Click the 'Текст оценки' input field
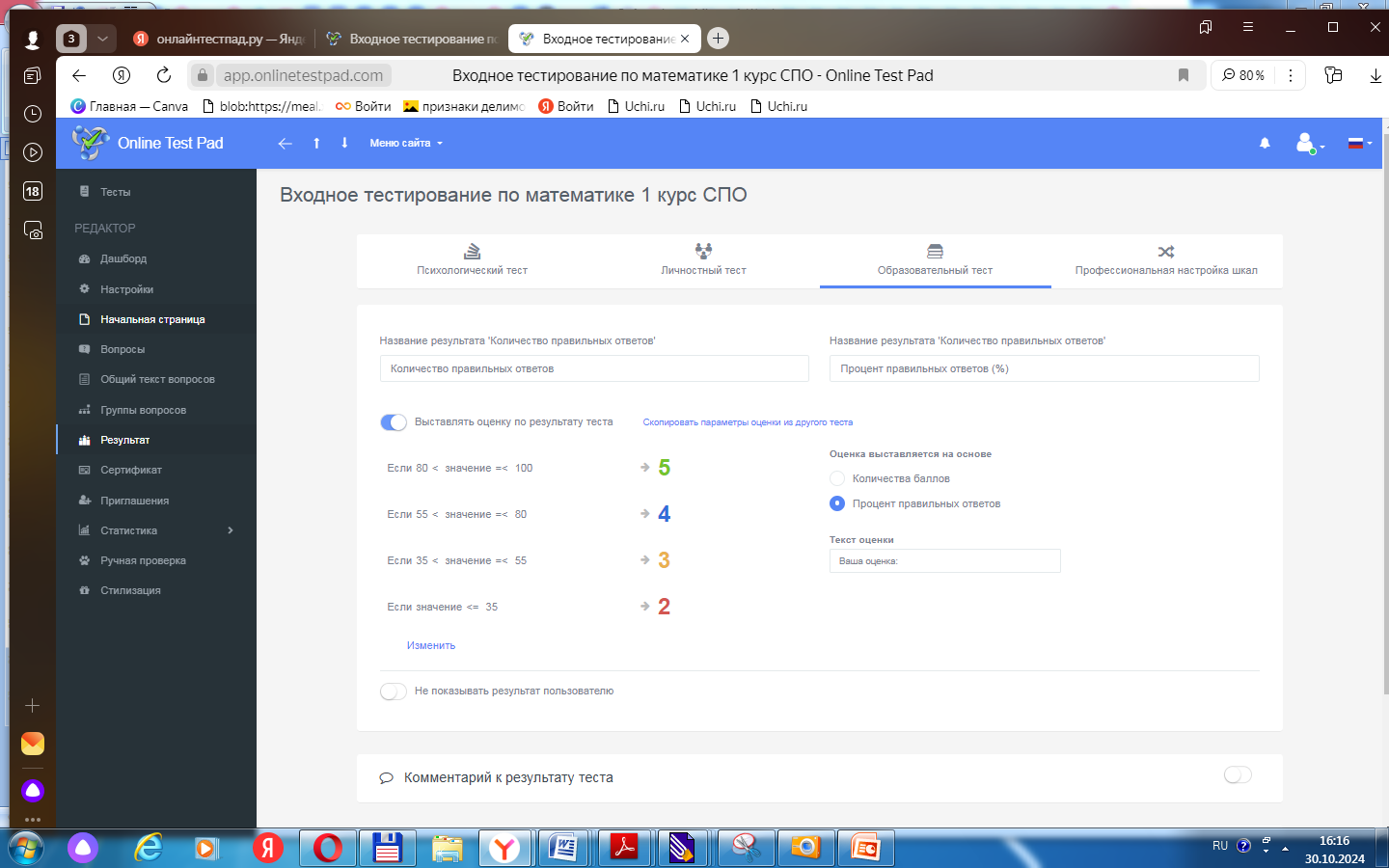This screenshot has width=1389, height=868. point(944,561)
